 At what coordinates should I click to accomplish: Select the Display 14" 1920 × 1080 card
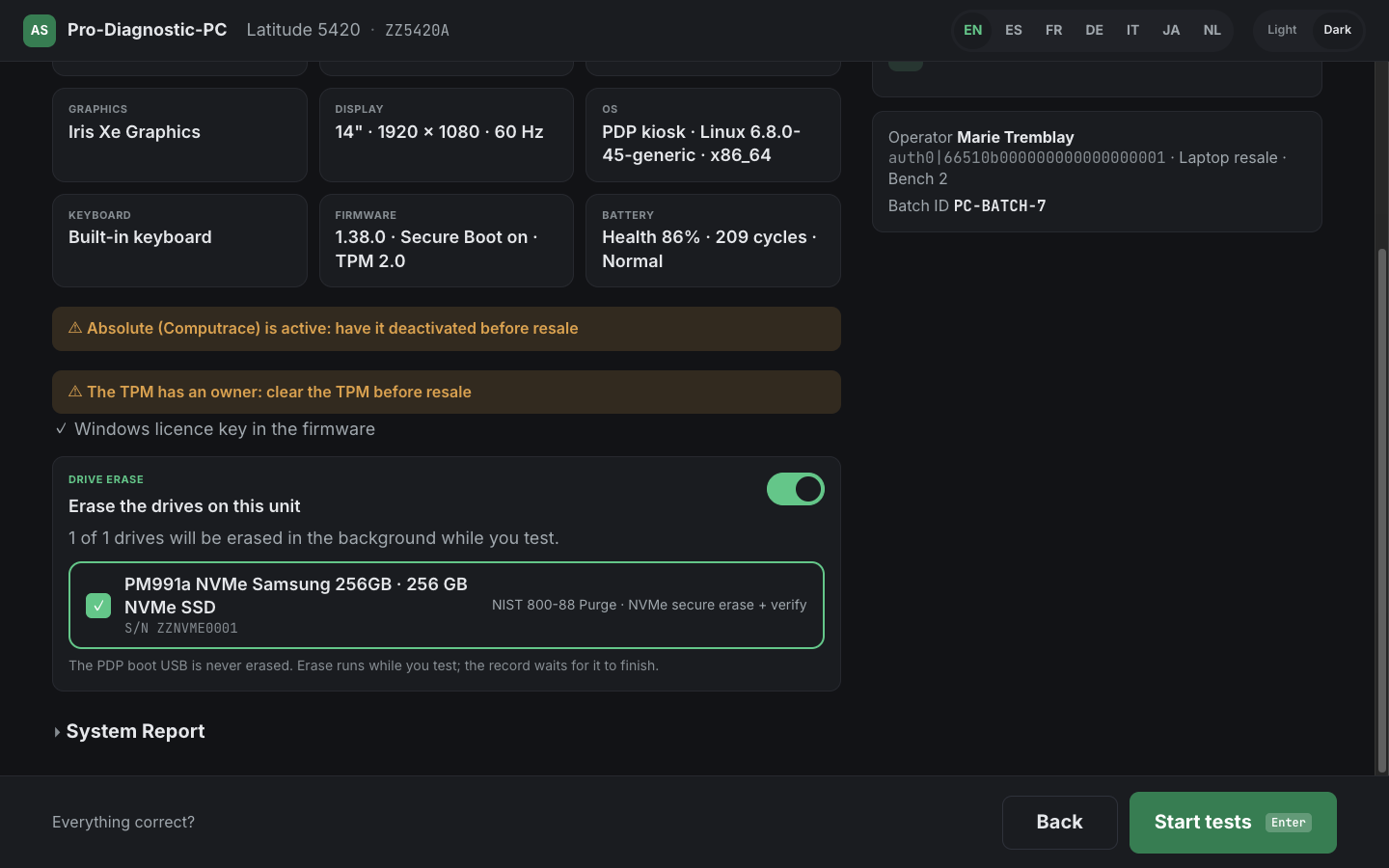point(447,135)
